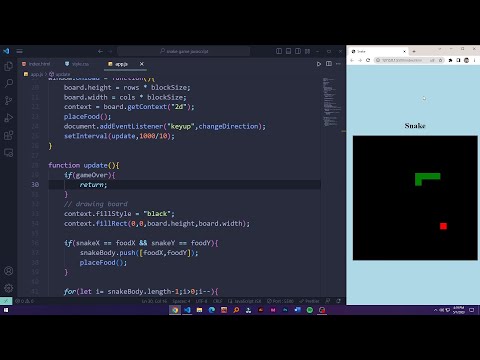Reload the Snake page in Chrome
480x360 pixels.
[368, 60]
